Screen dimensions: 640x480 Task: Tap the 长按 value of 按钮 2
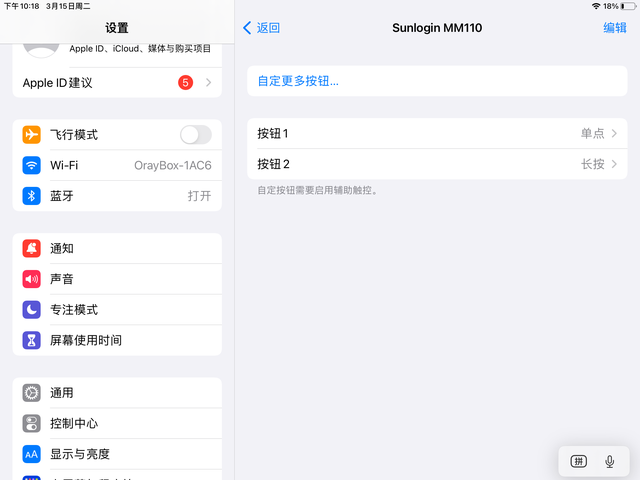(592, 164)
